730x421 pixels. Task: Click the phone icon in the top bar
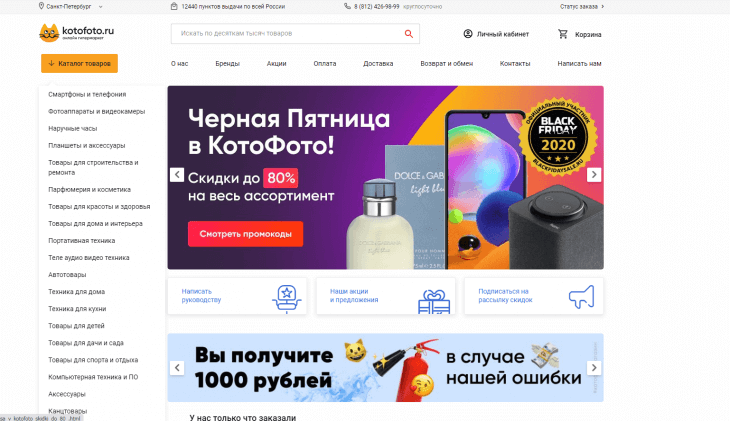point(347,6)
